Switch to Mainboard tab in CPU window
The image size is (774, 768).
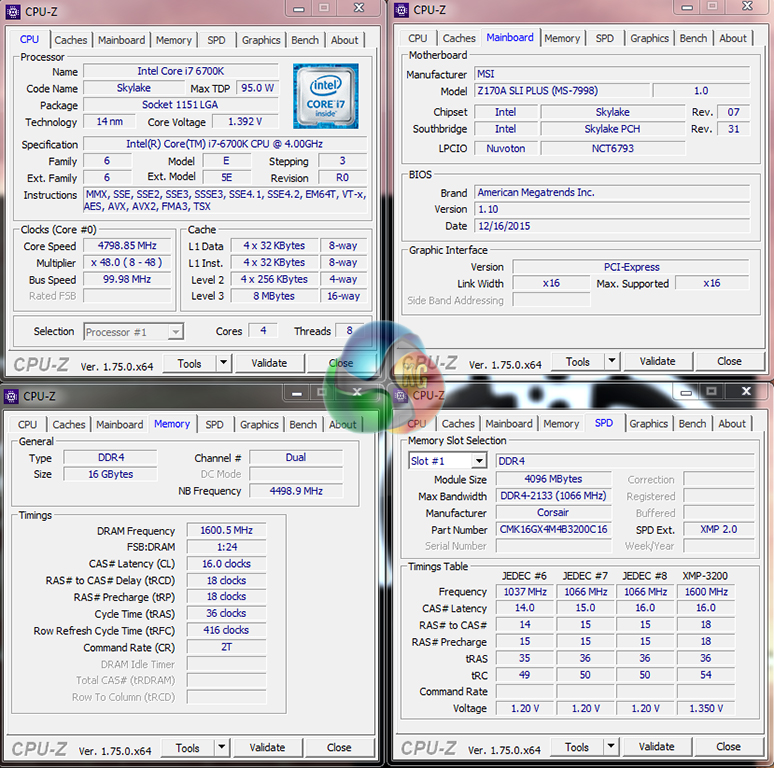[121, 40]
